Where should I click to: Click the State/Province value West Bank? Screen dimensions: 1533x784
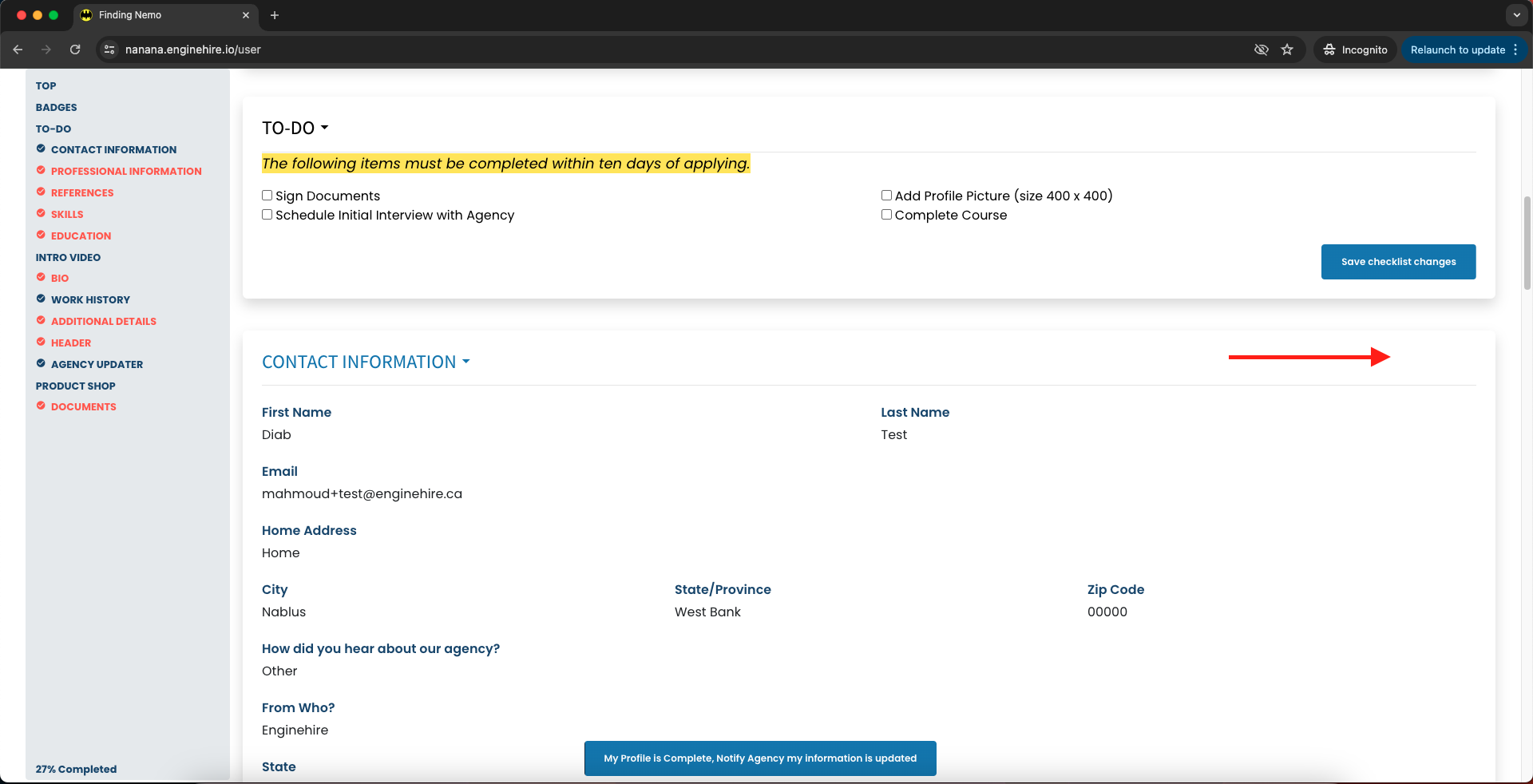coord(707,612)
